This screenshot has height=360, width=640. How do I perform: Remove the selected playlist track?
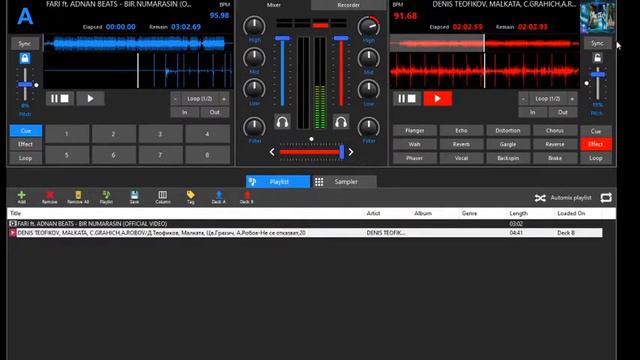[49, 197]
